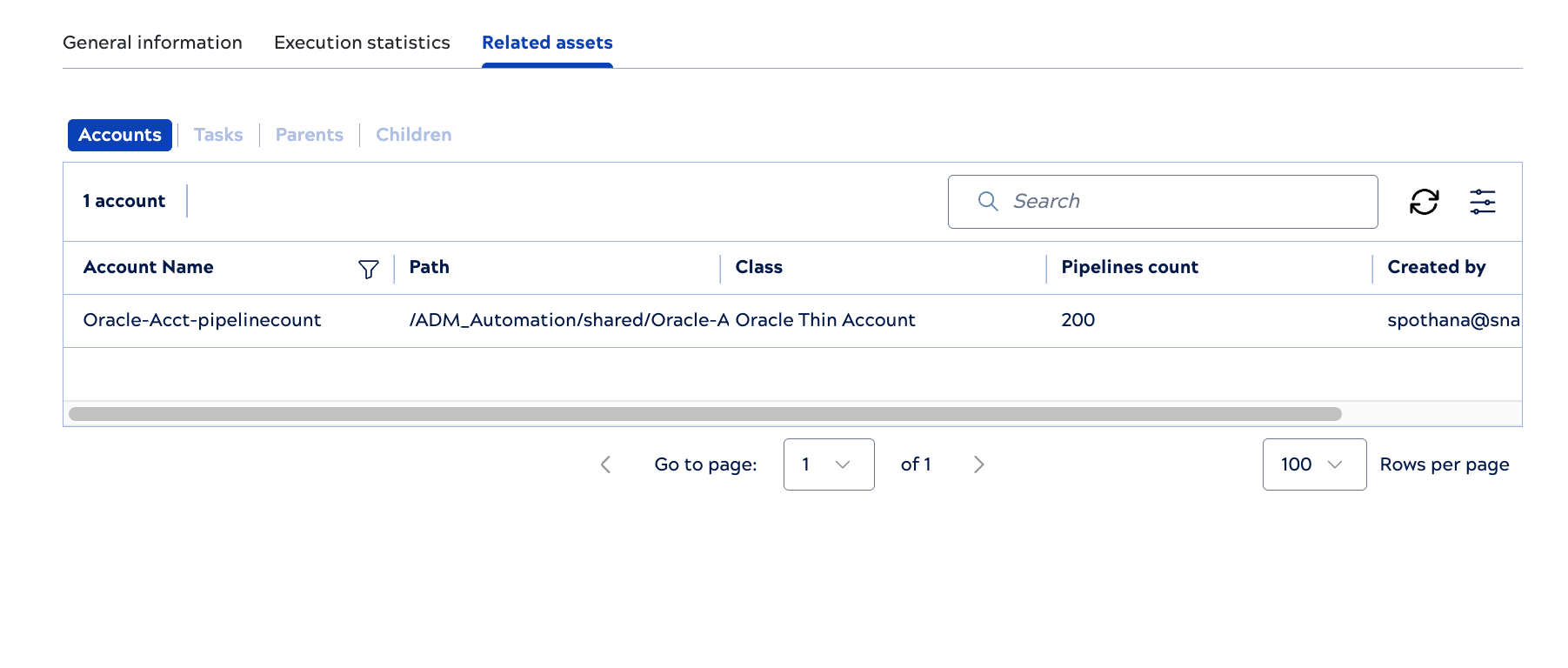The image size is (1568, 668).
Task: Click the filter icon on Account Name column
Action: [x=369, y=268]
